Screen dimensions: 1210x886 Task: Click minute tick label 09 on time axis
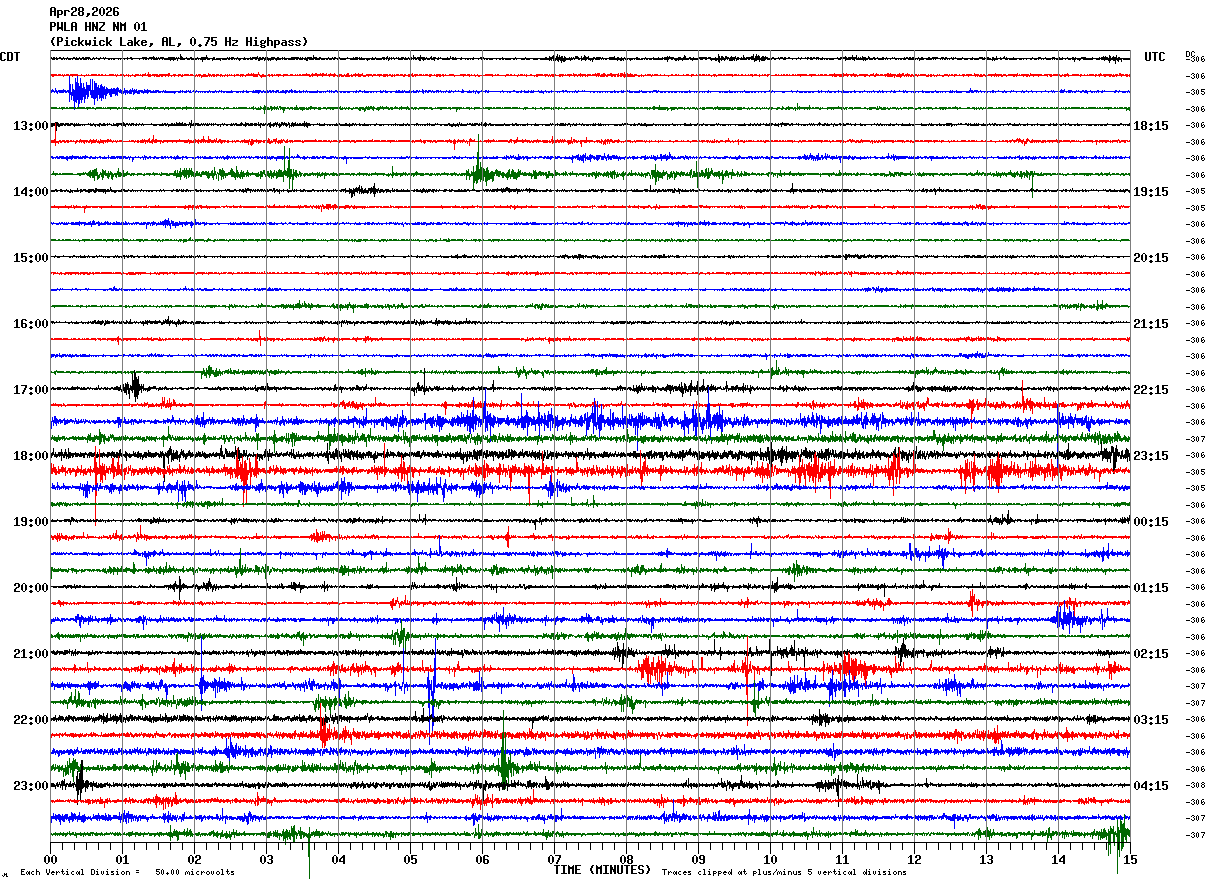point(698,860)
